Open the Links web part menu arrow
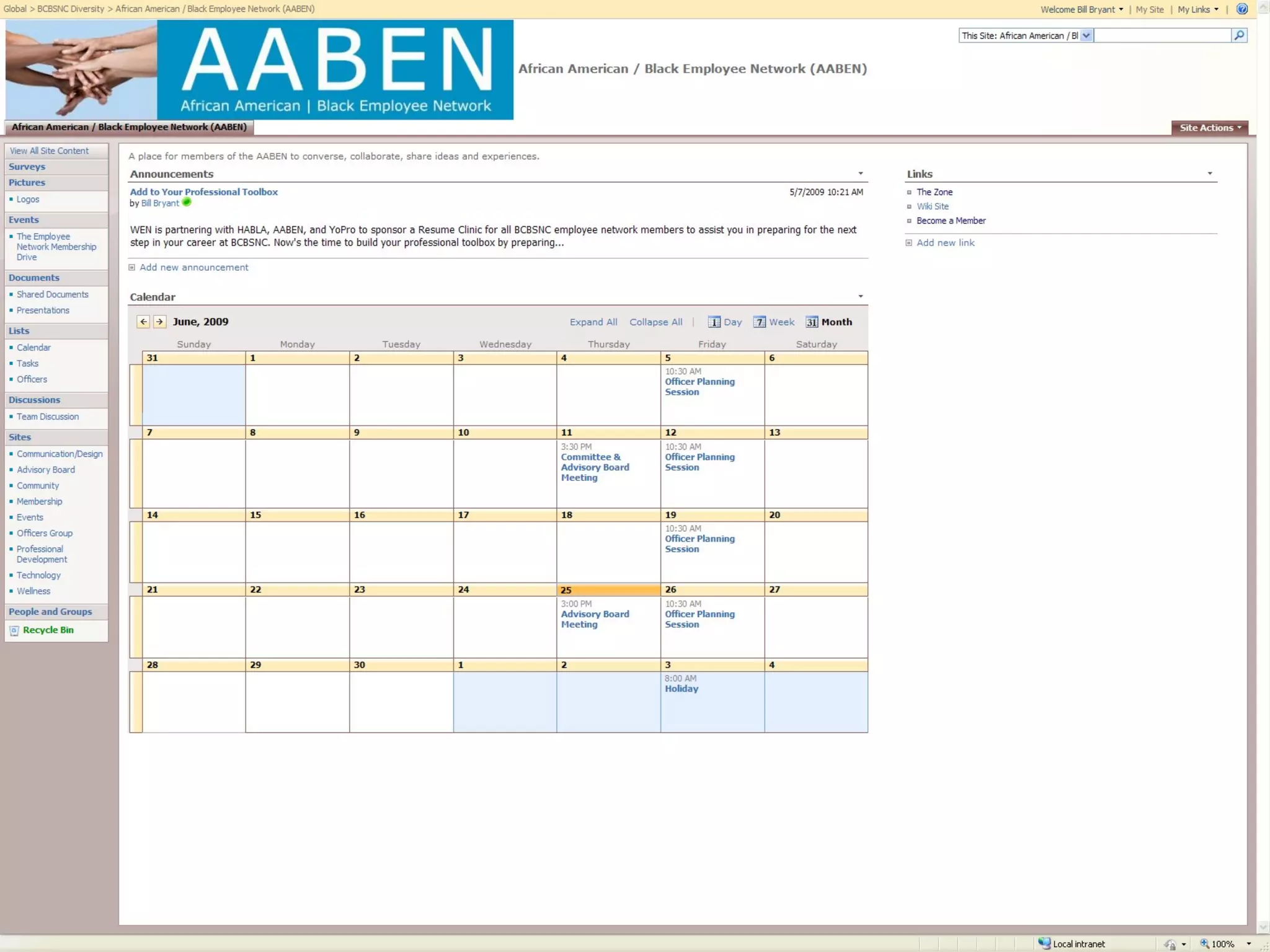The width and height of the screenshot is (1270, 952). [1209, 174]
